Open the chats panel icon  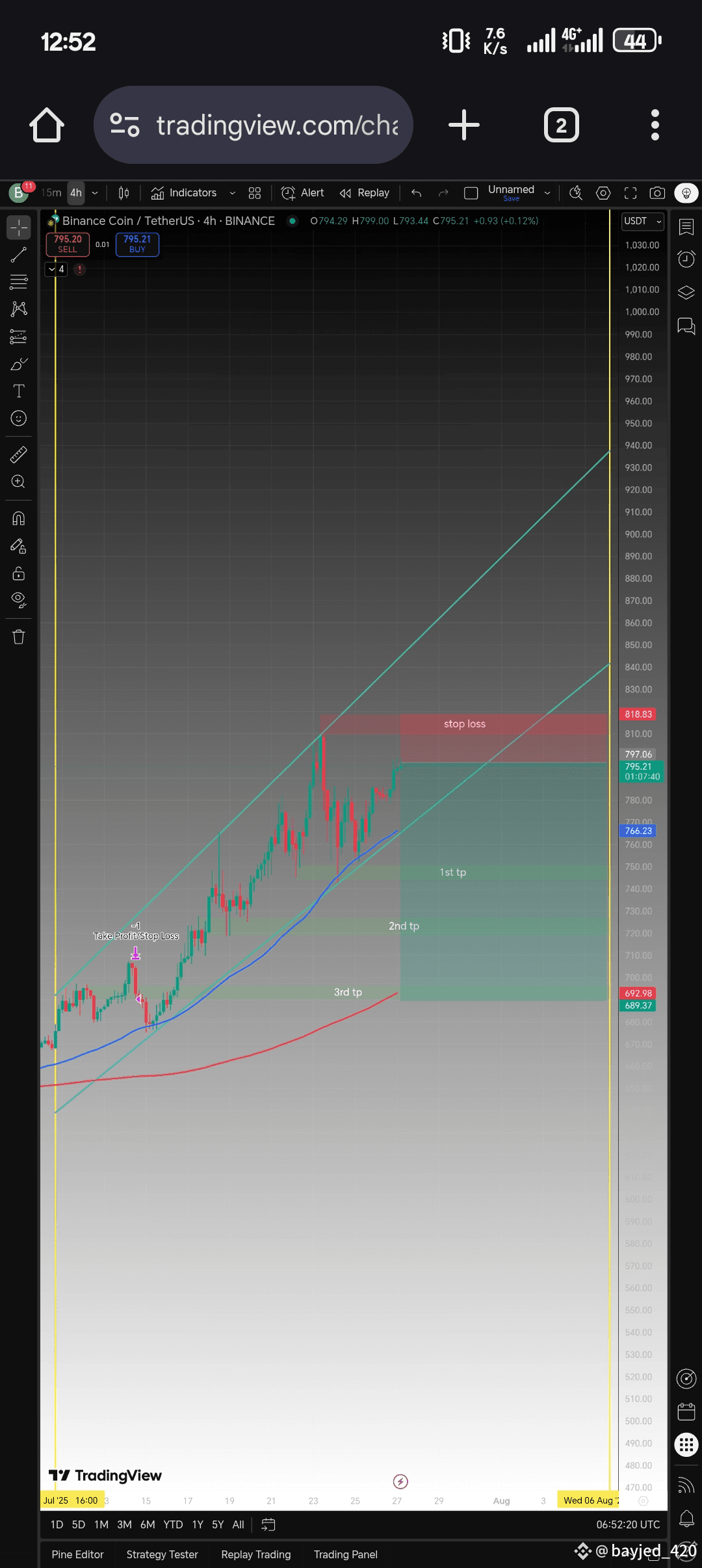686,325
